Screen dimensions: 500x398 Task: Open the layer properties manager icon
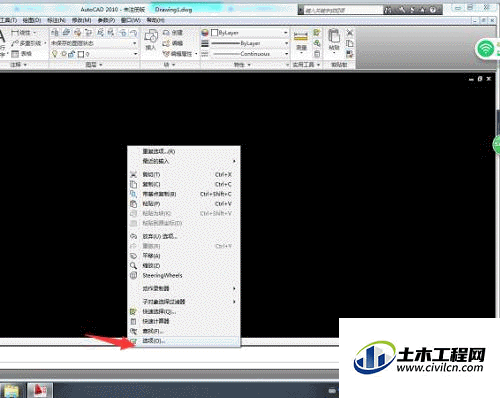tap(55, 32)
